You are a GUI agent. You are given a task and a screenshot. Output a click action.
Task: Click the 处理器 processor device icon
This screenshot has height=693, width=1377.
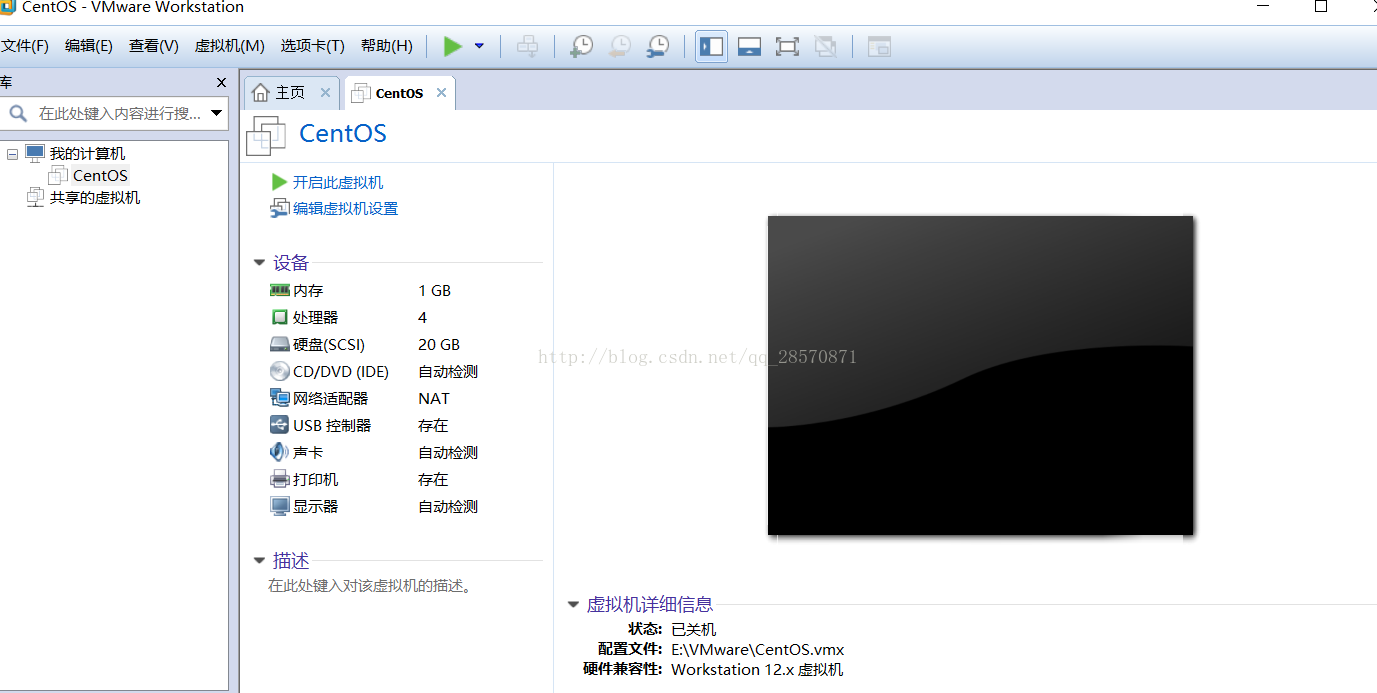coord(279,317)
